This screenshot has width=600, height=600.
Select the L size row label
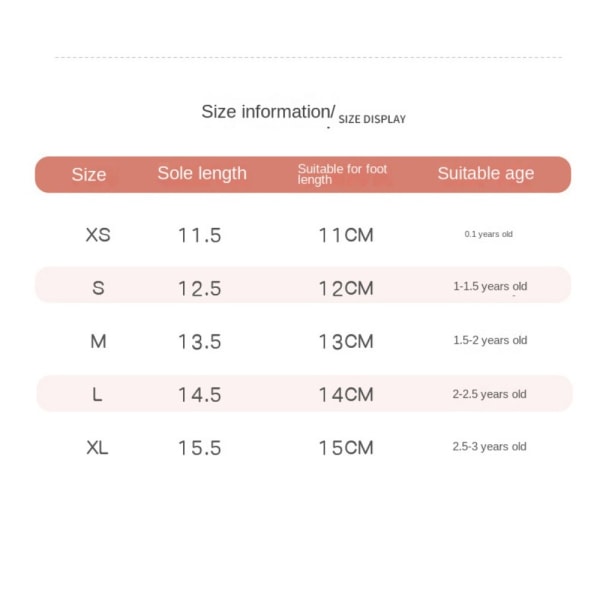(97, 395)
